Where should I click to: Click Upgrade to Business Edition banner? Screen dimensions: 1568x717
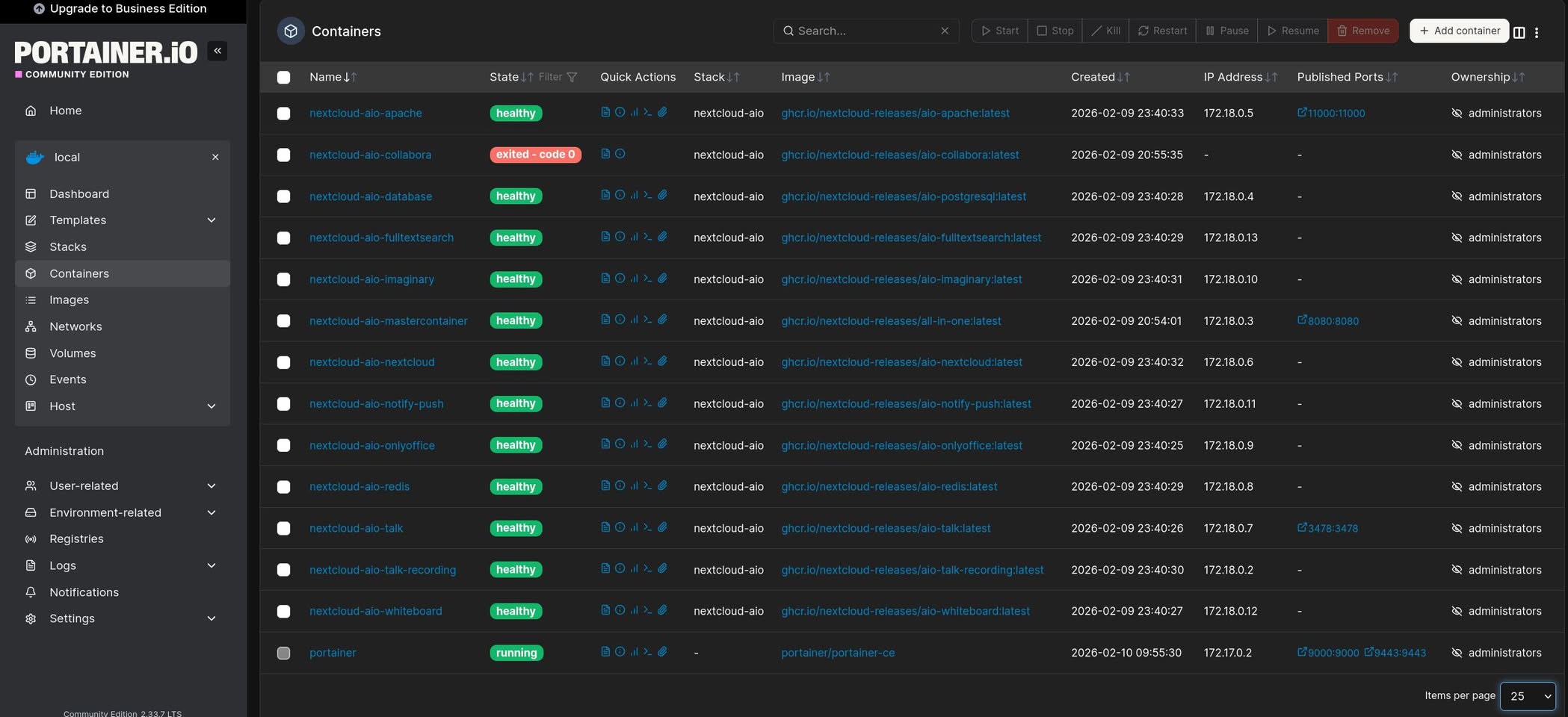120,9
